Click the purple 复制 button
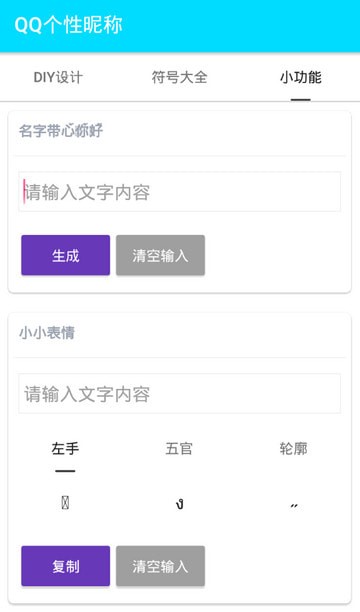The height and width of the screenshot is (612, 360). point(66,566)
